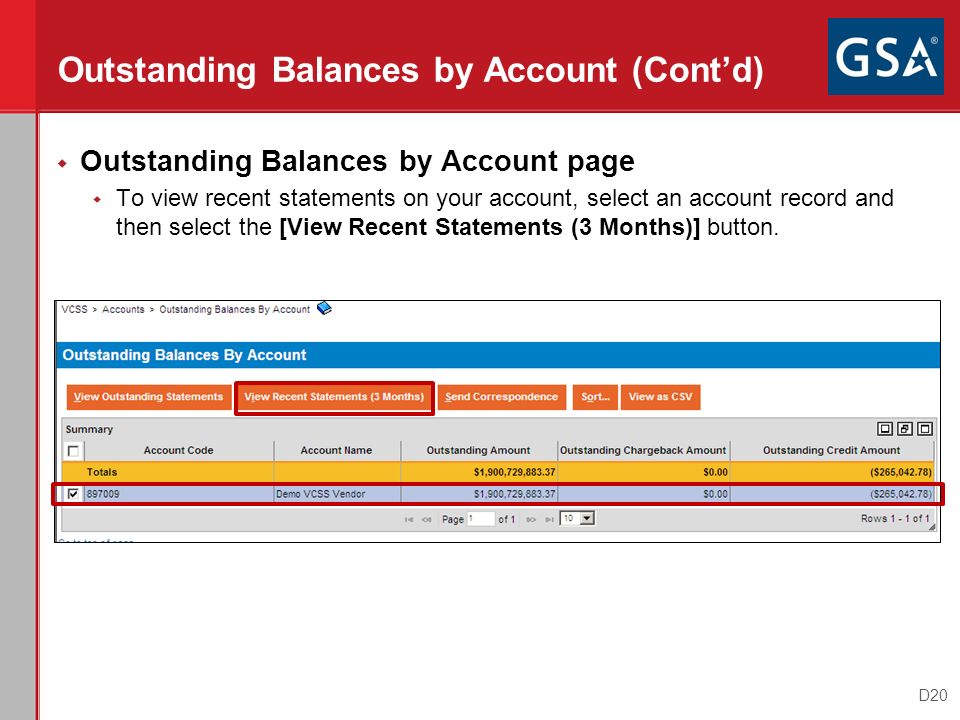Click Send Correspondence button
Screen dimensions: 960x720
click(x=501, y=397)
